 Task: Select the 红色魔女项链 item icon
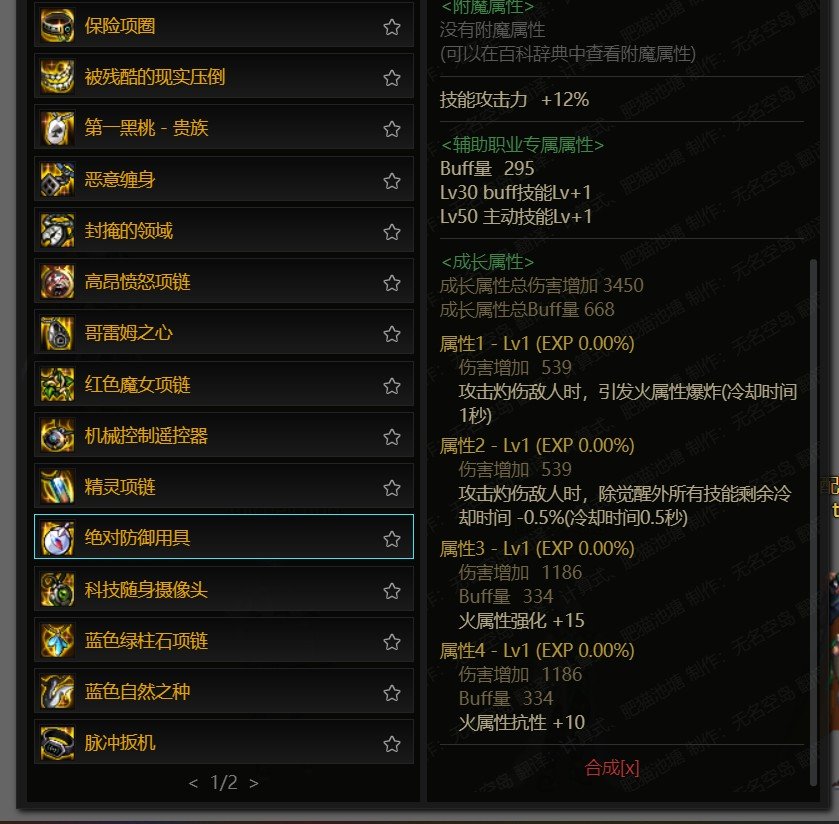click(x=57, y=384)
